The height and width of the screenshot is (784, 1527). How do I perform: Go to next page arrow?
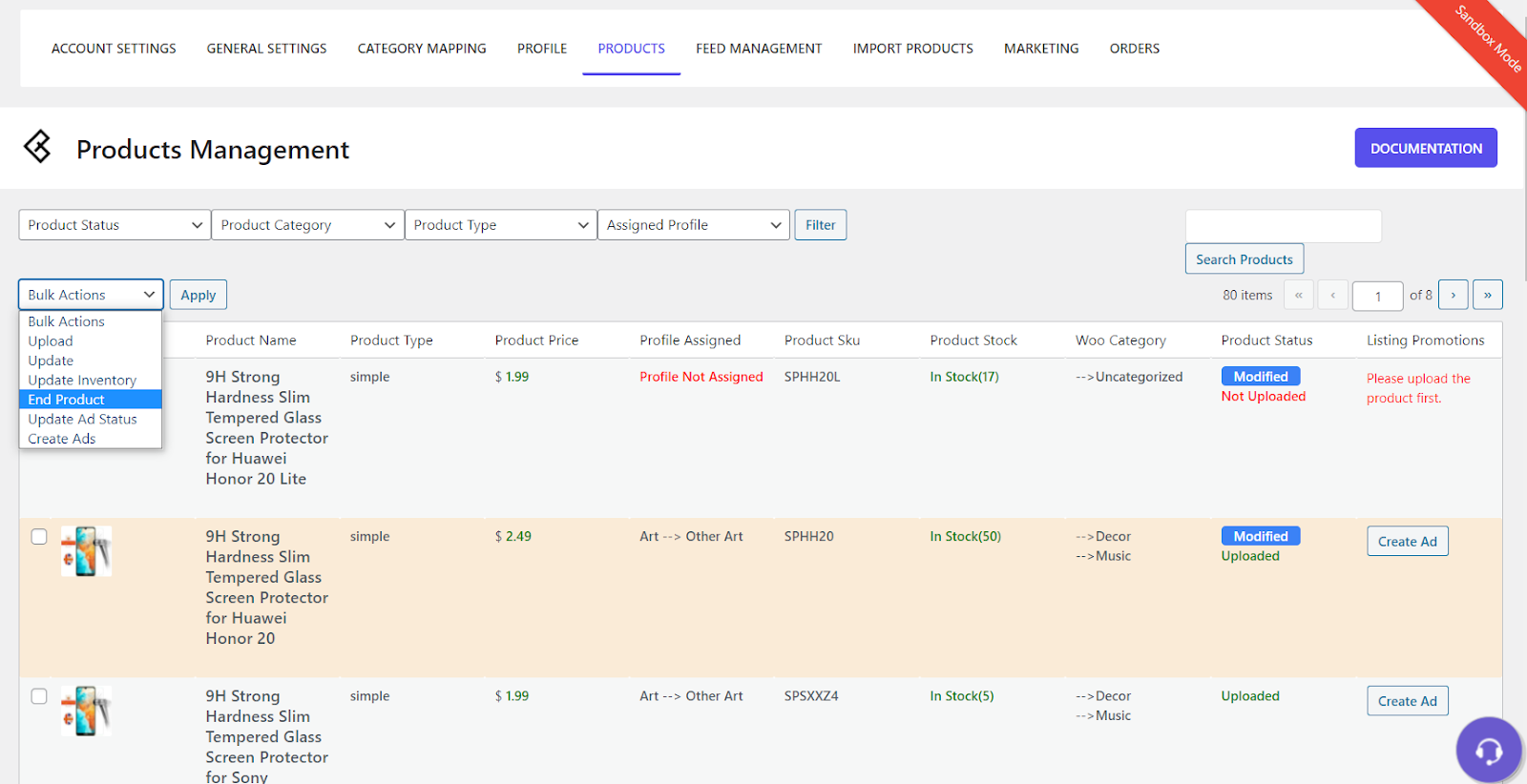[1453, 295]
